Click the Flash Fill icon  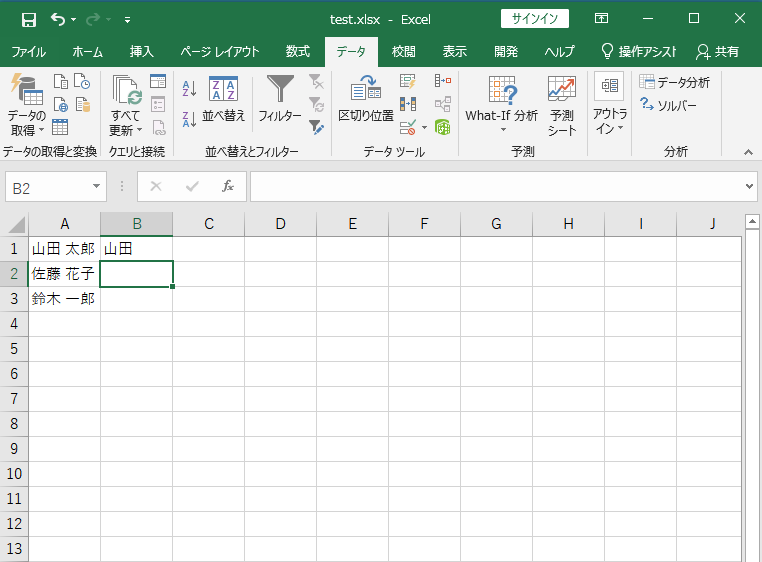tap(408, 81)
